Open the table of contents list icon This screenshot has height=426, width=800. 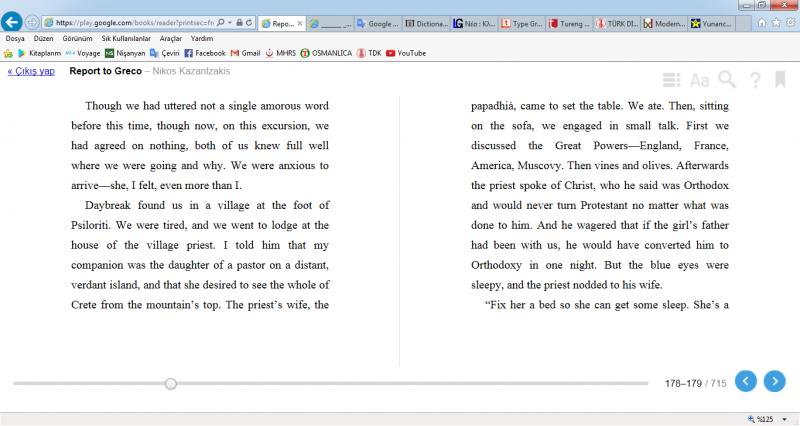(x=671, y=80)
